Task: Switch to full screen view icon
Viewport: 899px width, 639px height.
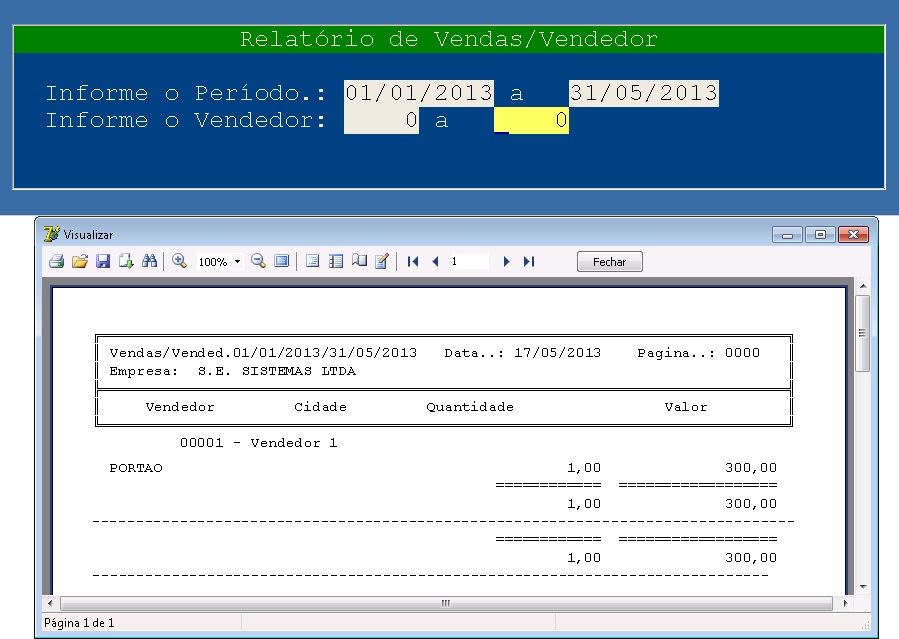Action: [281, 261]
